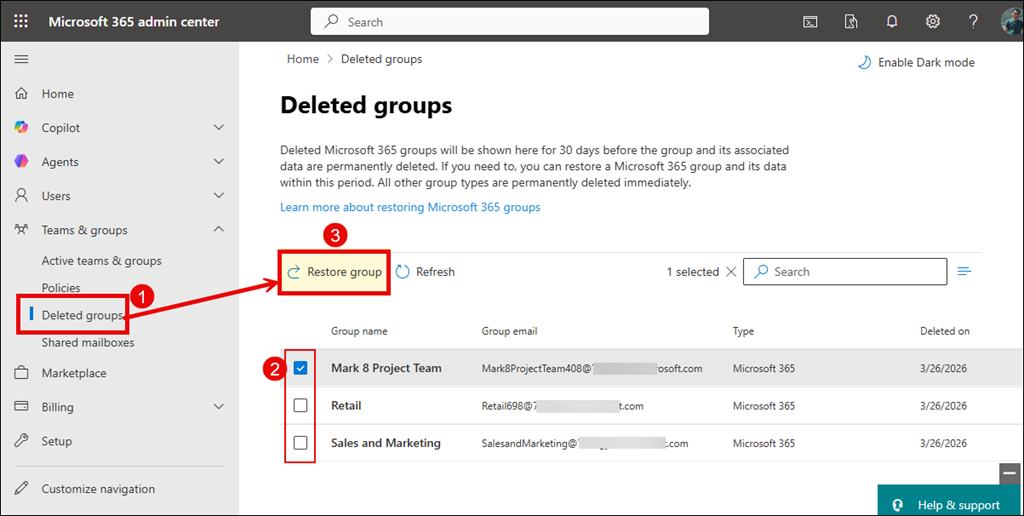The image size is (1024, 516).
Task: Click the Users person icon in sidebar
Action: [22, 195]
